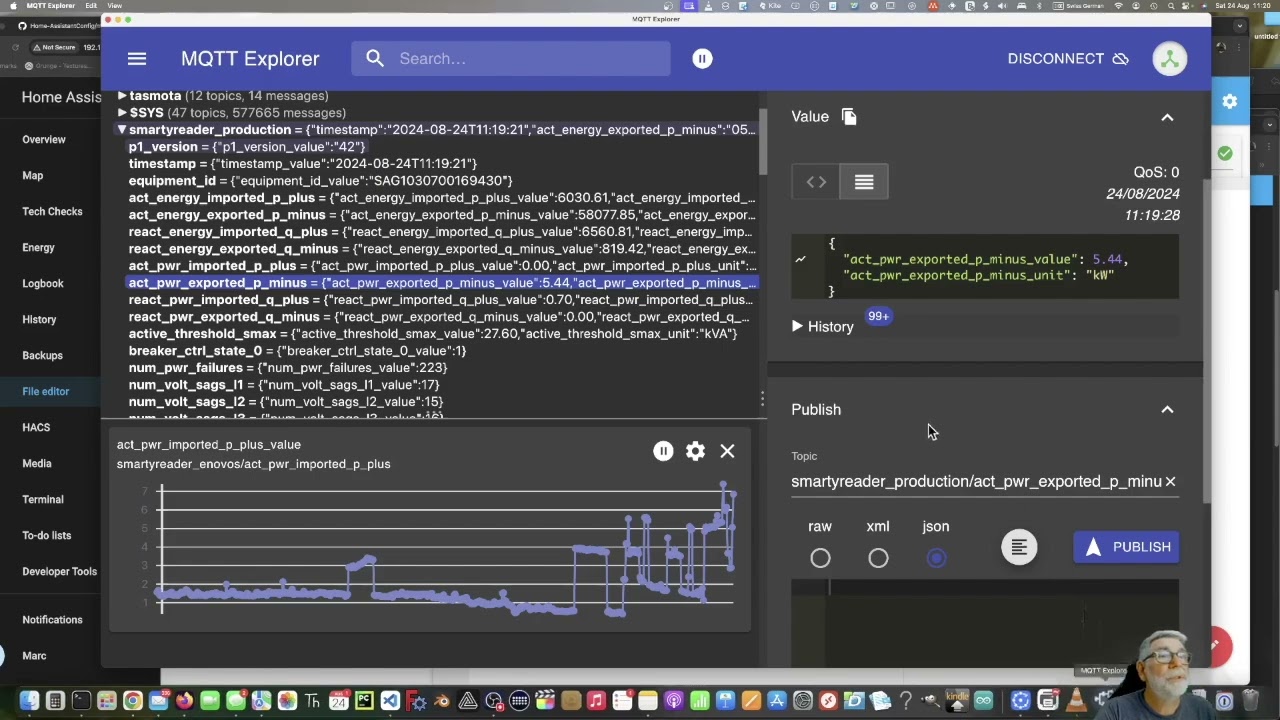This screenshot has width=1280, height=720.
Task: Switch to raw text view icon
Action: (x=864, y=182)
